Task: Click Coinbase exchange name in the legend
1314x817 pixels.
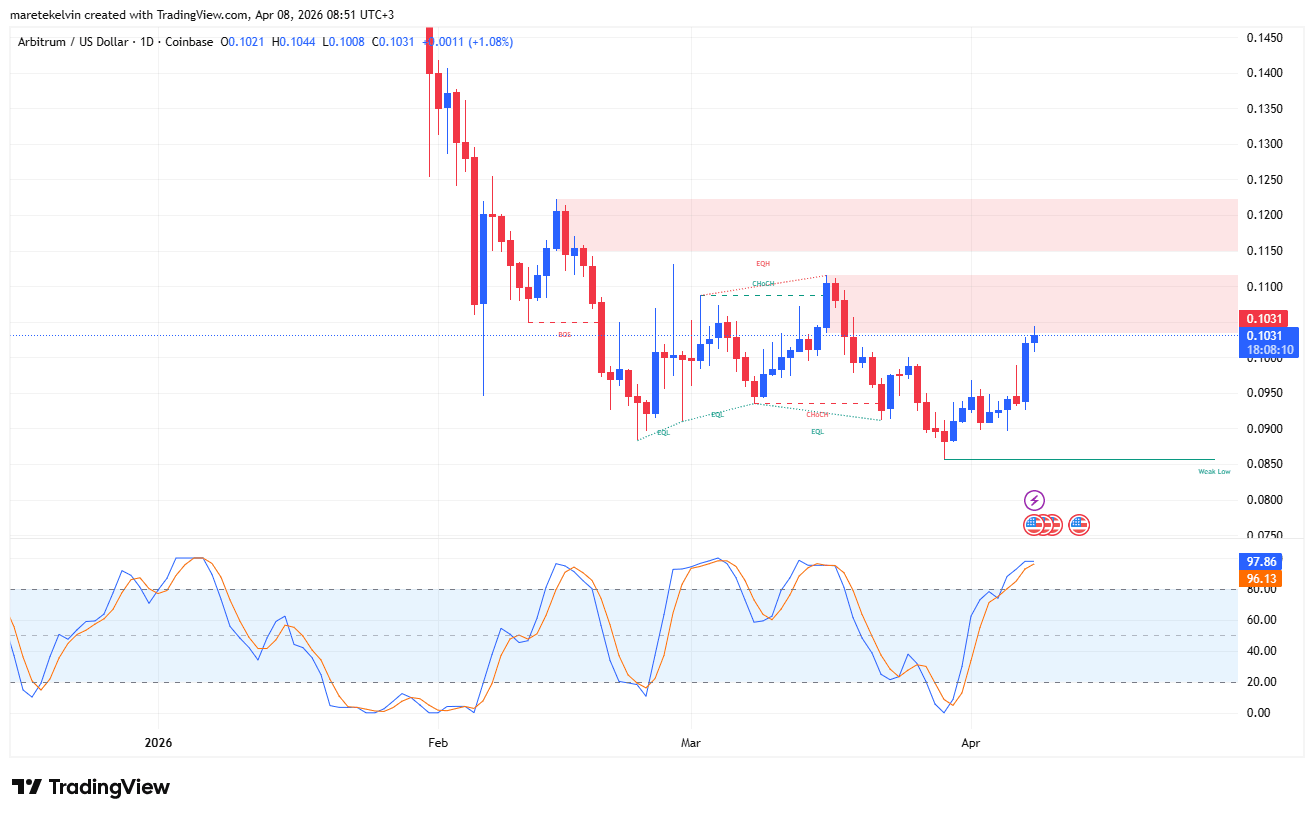Action: (x=189, y=42)
